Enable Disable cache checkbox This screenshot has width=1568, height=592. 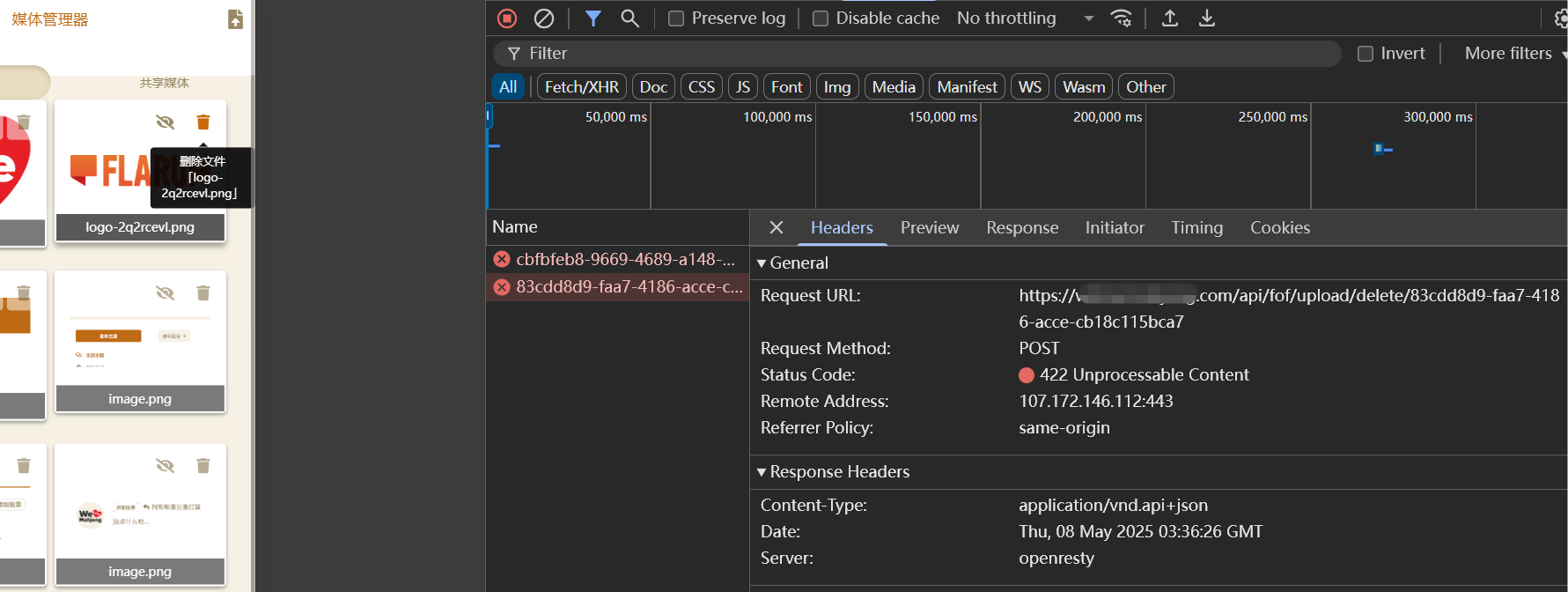821,18
